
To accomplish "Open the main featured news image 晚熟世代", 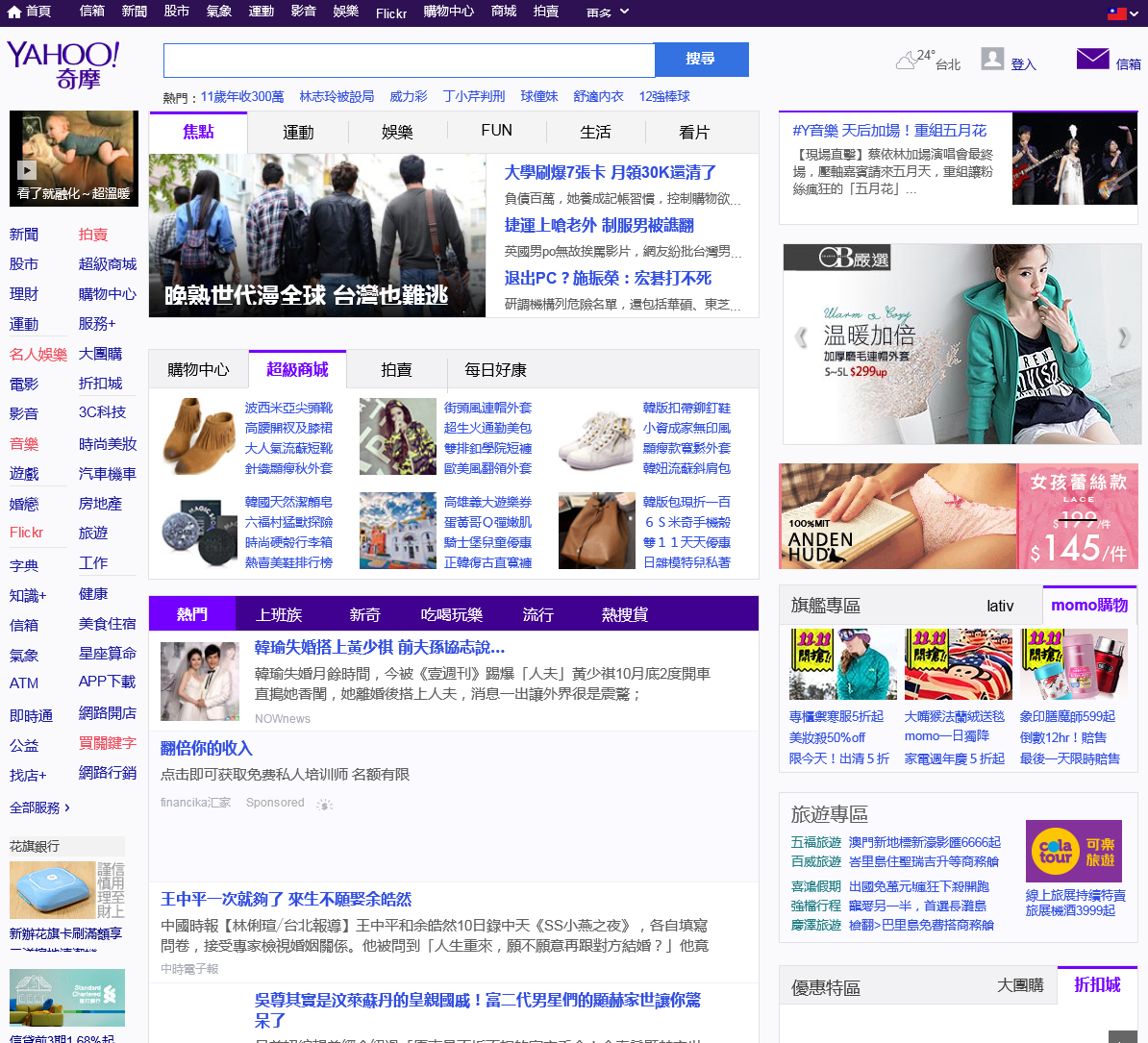I will pyautogui.click(x=317, y=235).
